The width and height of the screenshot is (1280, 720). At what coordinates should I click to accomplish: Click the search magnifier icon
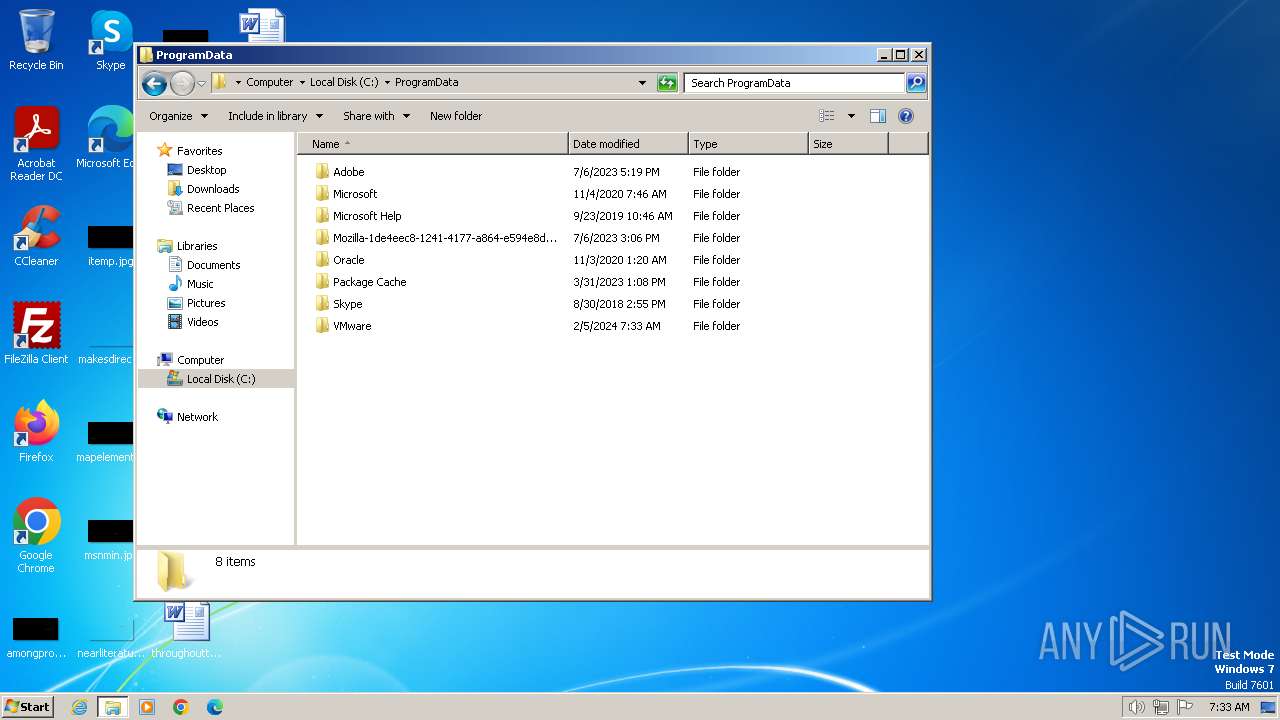[915, 83]
